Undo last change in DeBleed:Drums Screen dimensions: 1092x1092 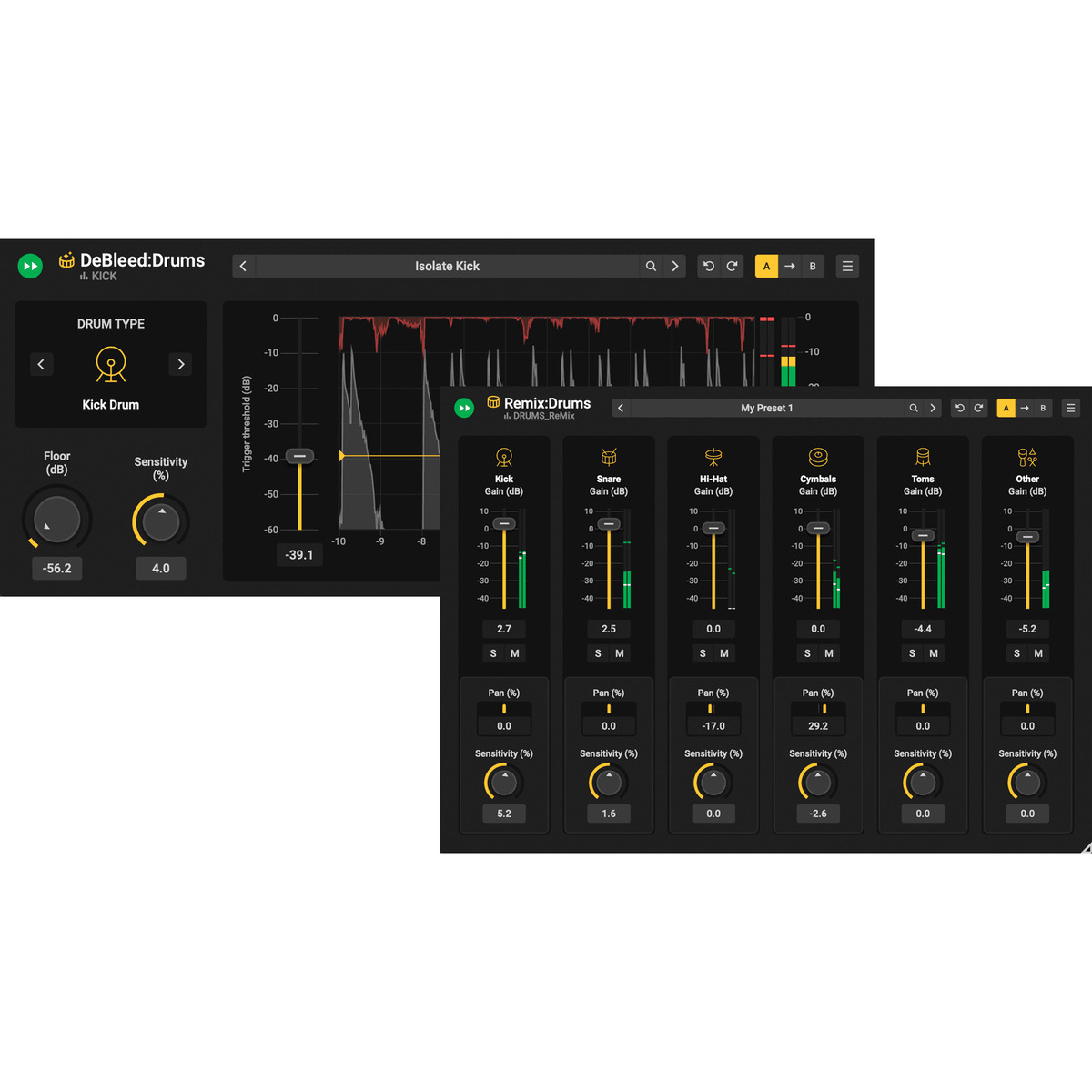(709, 266)
